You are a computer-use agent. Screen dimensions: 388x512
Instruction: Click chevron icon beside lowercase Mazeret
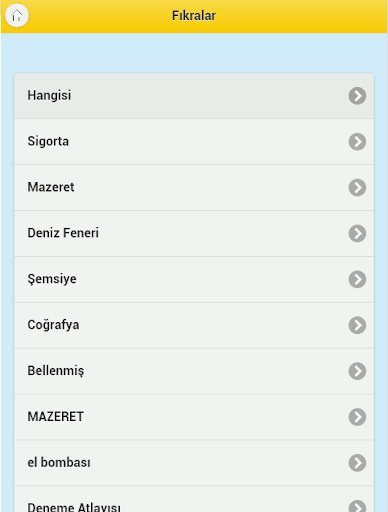357,188
